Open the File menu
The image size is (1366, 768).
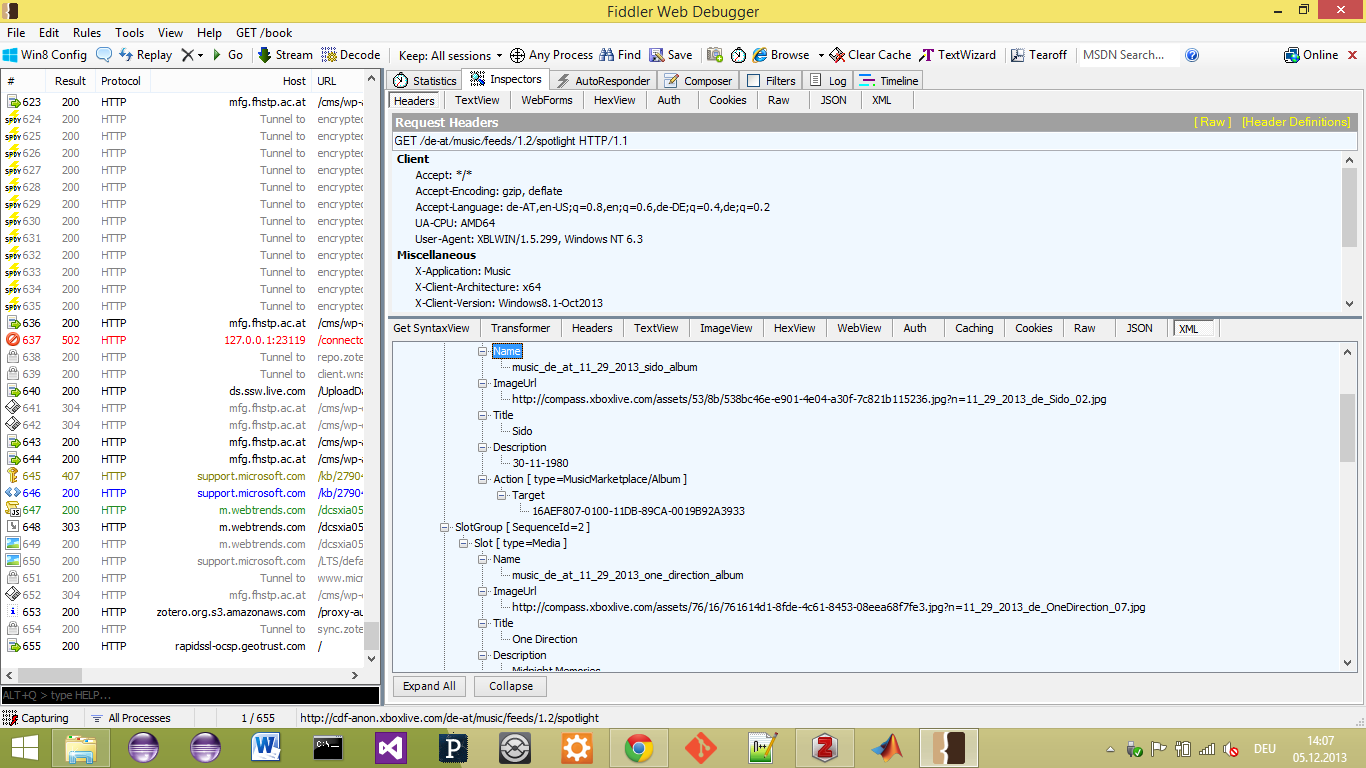(16, 33)
